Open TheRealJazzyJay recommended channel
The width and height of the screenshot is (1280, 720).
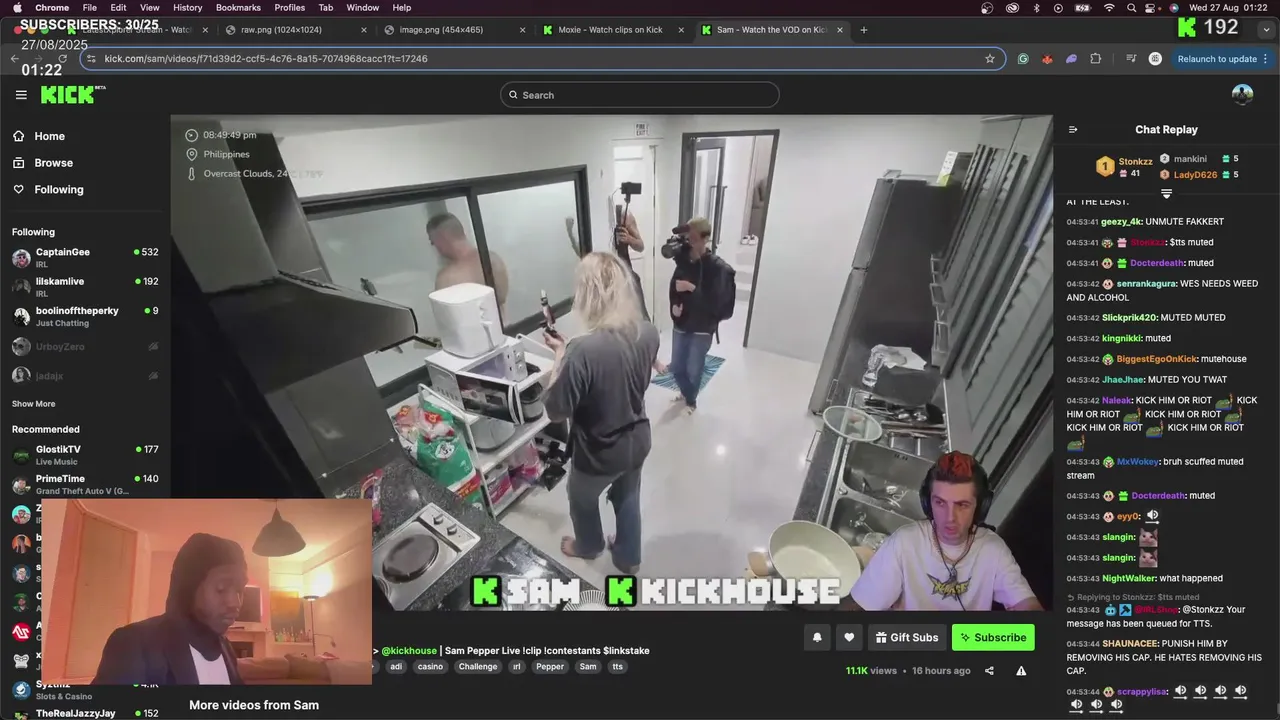85,713
